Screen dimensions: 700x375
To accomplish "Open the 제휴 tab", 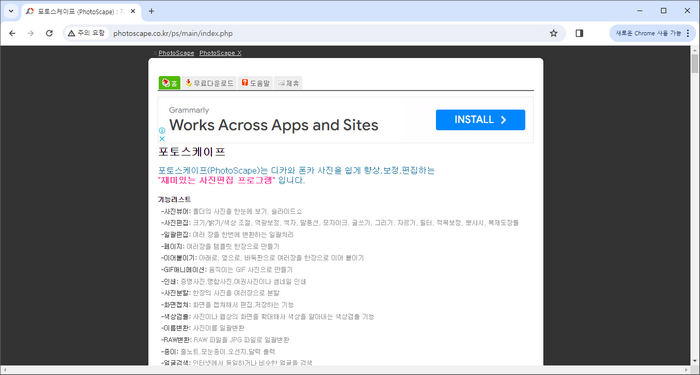I will tap(288, 83).
